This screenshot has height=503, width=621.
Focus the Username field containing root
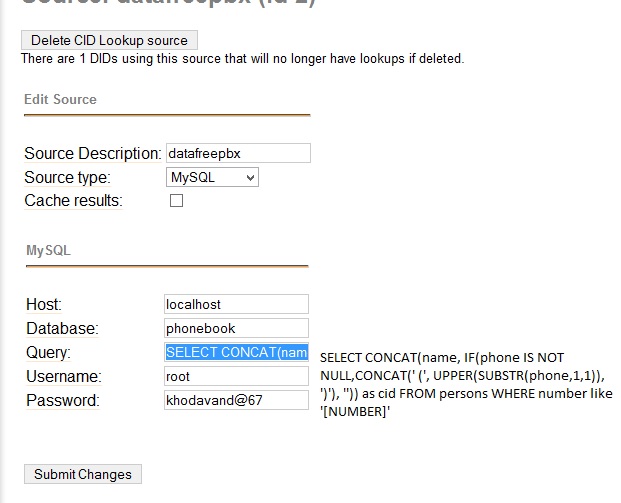point(236,376)
